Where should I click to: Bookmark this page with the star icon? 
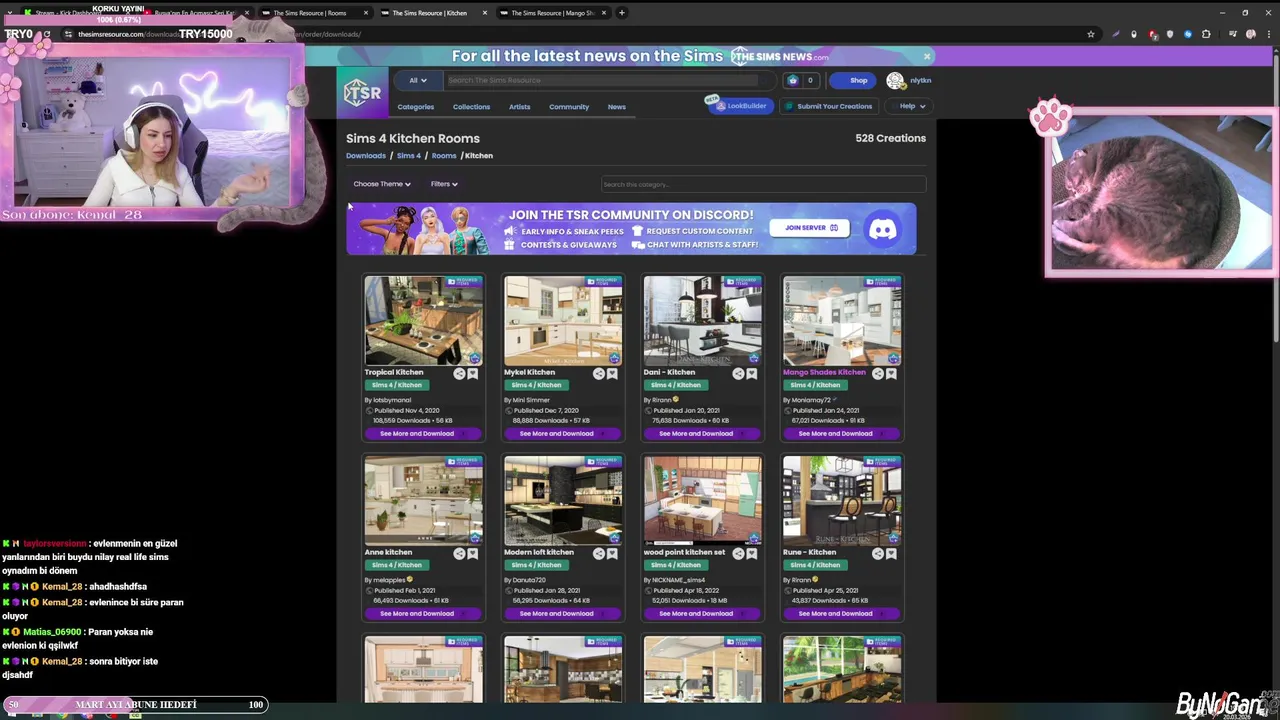point(1091,34)
